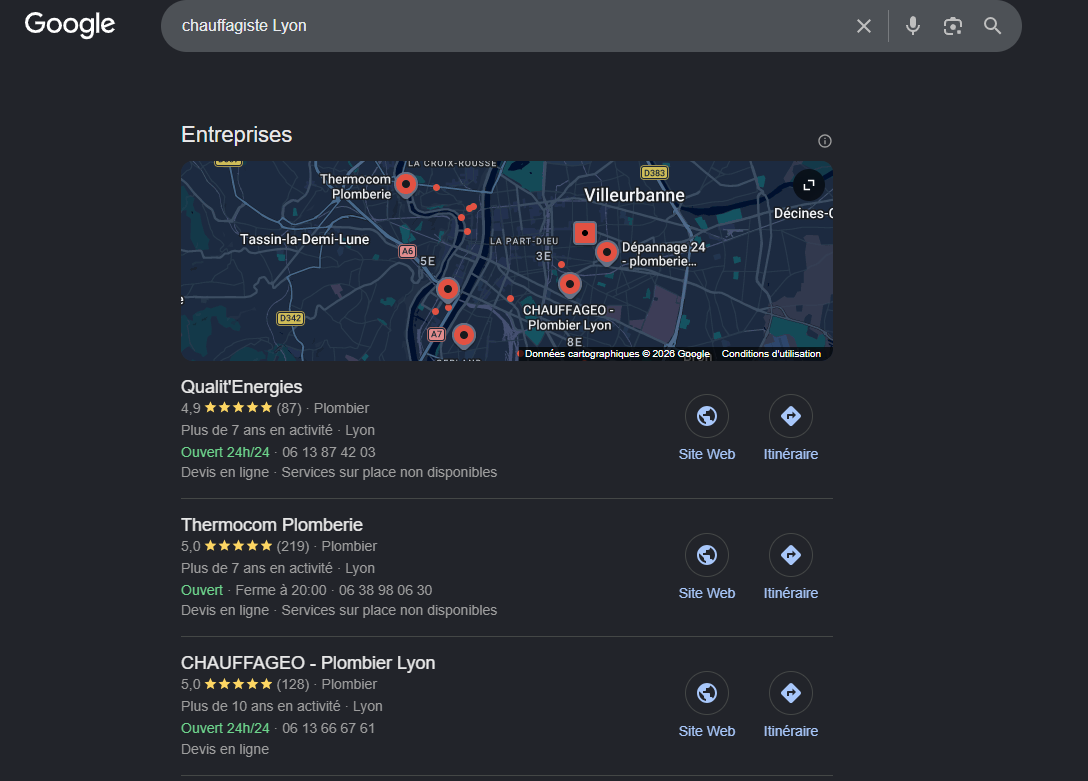Expand the map with the fullscreen icon
1088x781 pixels.
pos(809,185)
